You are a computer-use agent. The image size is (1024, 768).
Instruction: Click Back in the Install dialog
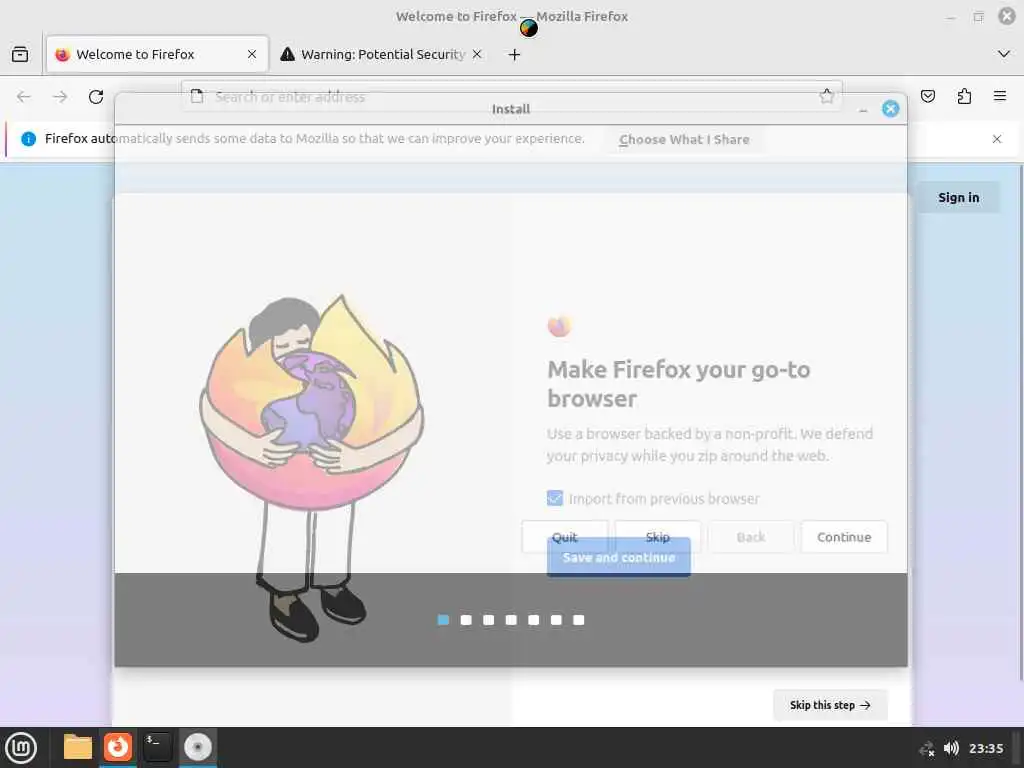pyautogui.click(x=751, y=537)
